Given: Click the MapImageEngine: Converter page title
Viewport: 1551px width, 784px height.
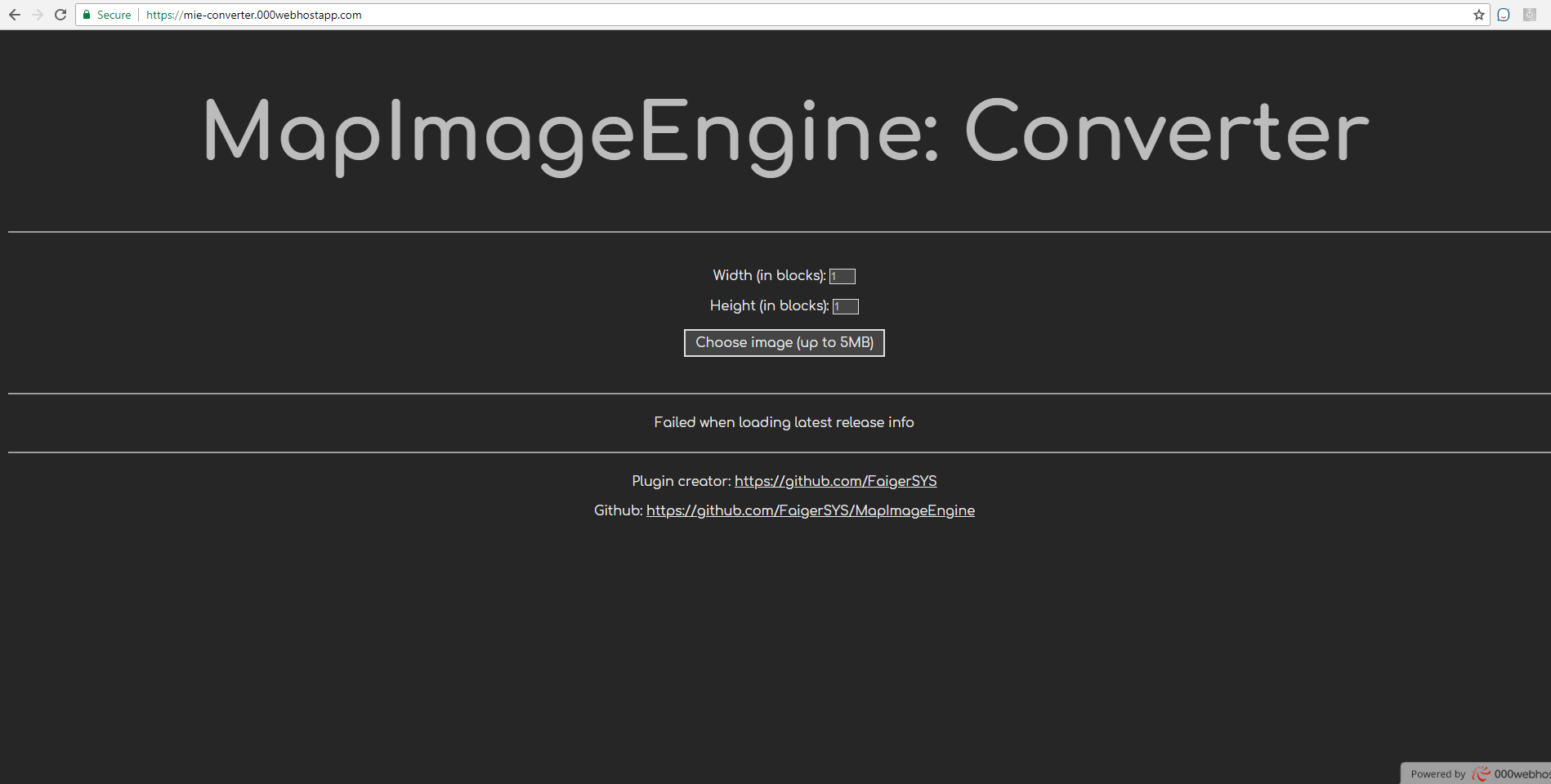Looking at the screenshot, I should pyautogui.click(x=784, y=131).
